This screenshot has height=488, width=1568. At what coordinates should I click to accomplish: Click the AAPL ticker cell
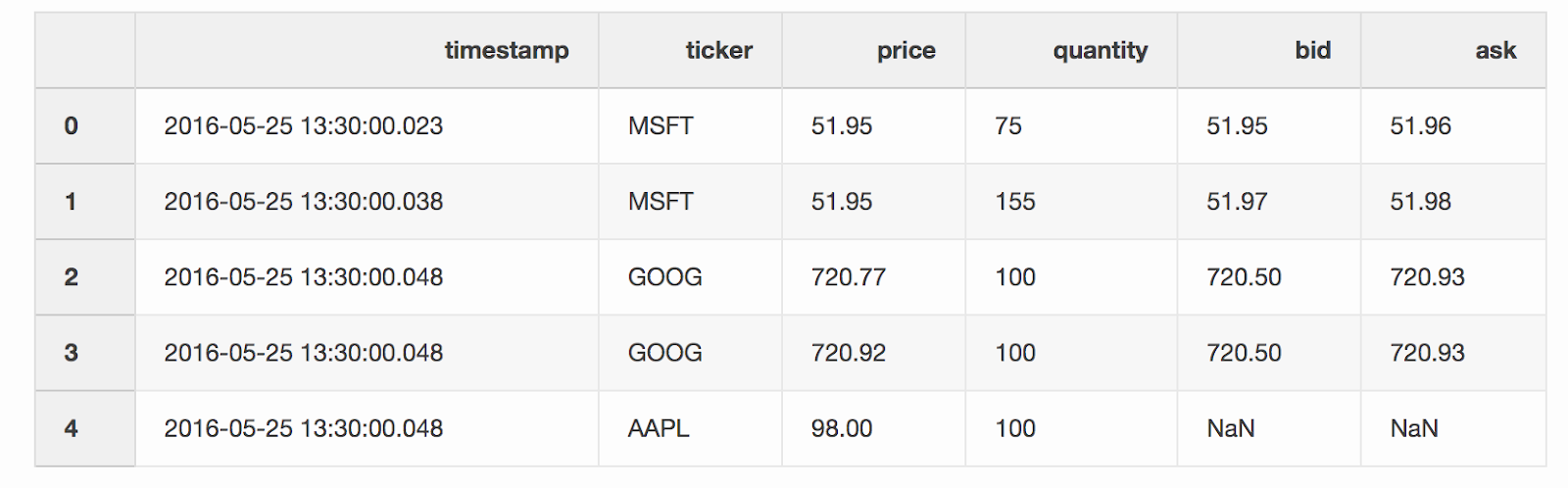point(659,428)
